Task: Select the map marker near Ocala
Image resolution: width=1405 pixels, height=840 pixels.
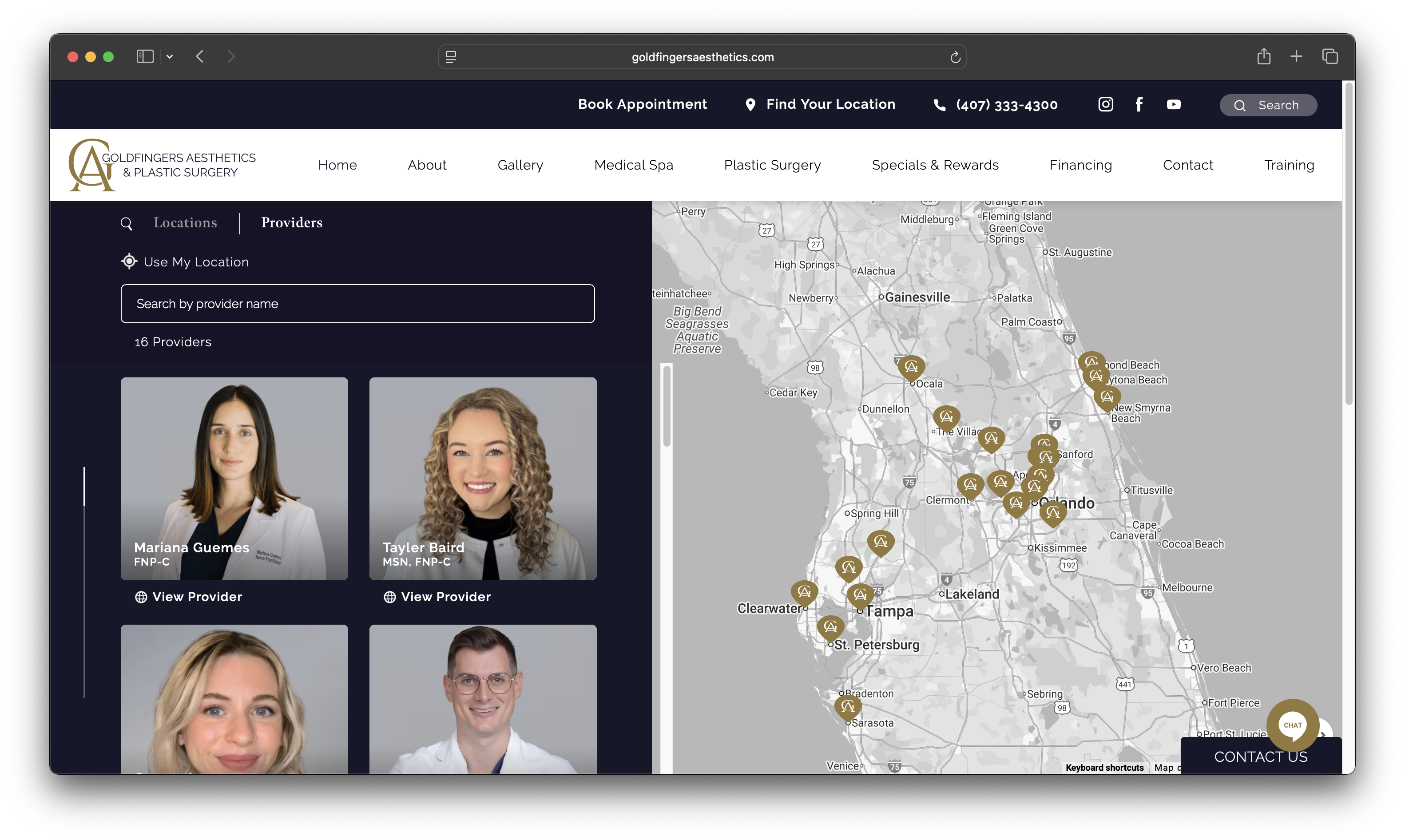Action: coord(911,367)
